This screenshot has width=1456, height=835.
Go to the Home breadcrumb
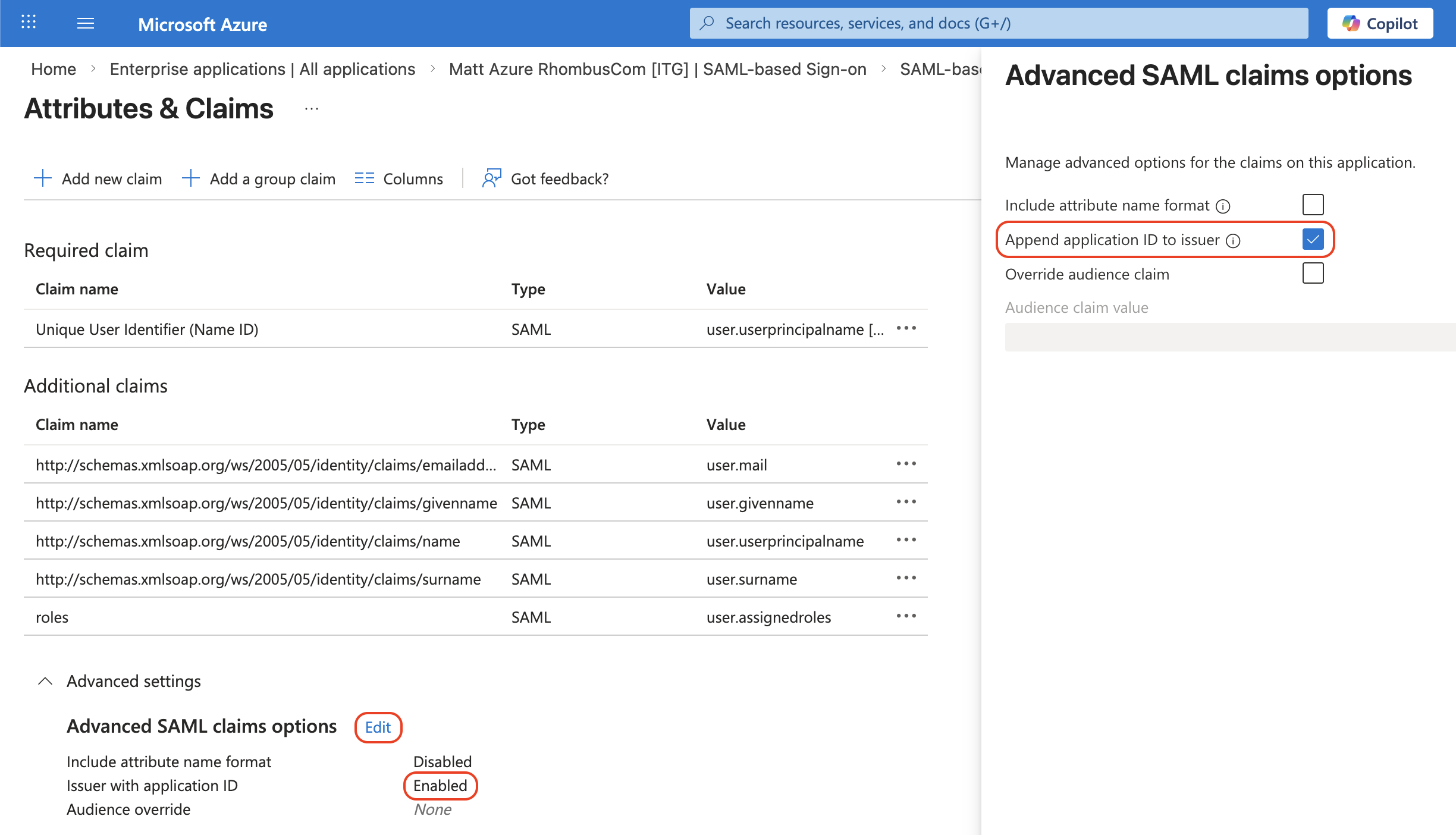54,69
